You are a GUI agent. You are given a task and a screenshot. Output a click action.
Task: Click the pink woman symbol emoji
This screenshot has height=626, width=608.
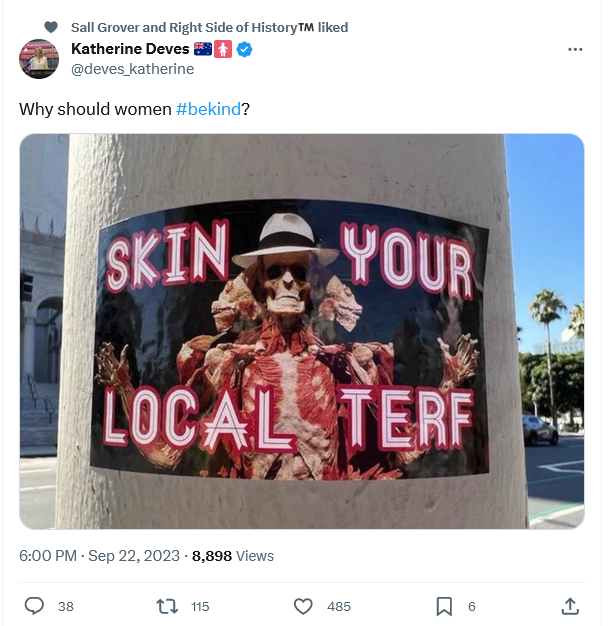(x=223, y=50)
